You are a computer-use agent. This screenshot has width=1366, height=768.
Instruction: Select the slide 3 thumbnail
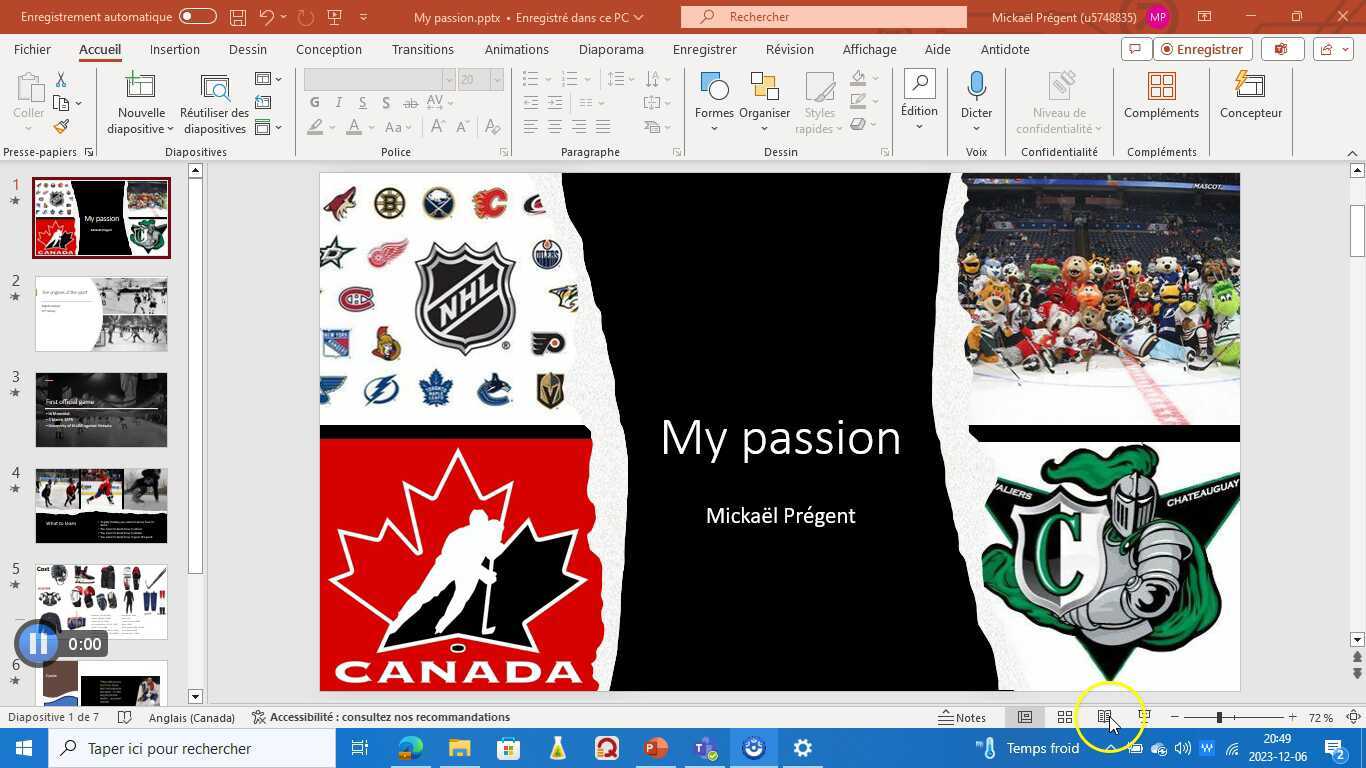[x=100, y=409]
